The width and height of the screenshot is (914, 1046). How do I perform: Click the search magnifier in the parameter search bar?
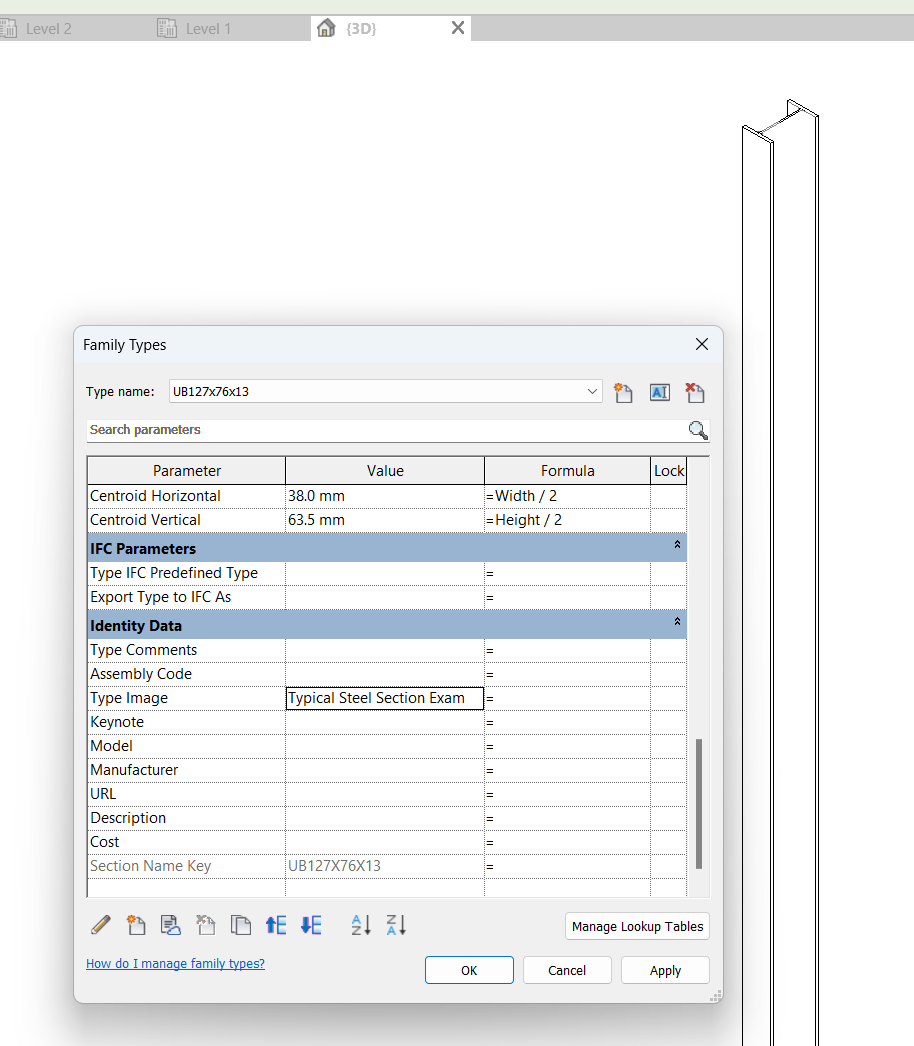(697, 430)
